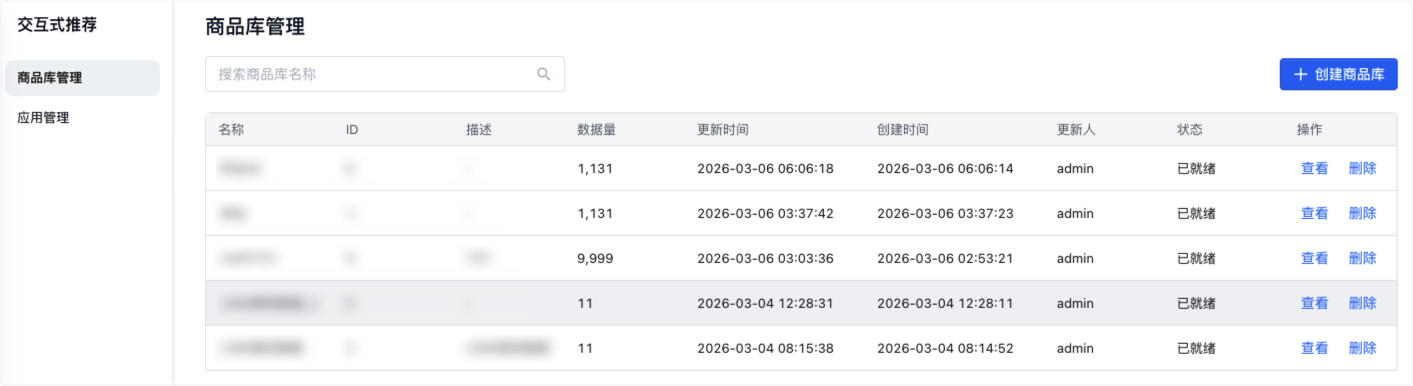Open 商品库管理 in the sidebar
The width and height of the screenshot is (1413, 386).
[82, 78]
